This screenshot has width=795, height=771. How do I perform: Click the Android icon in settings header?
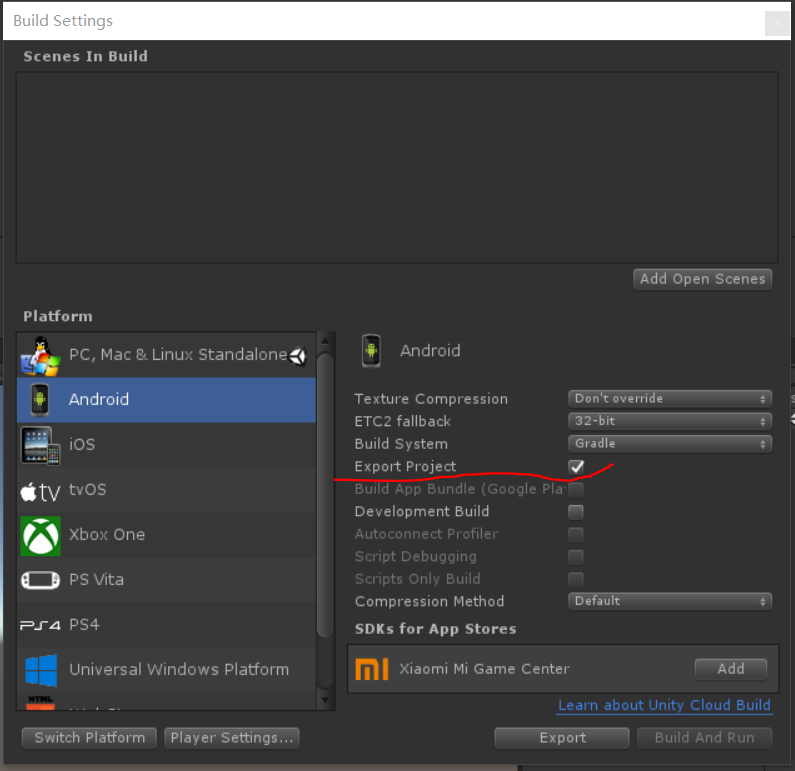pos(371,351)
